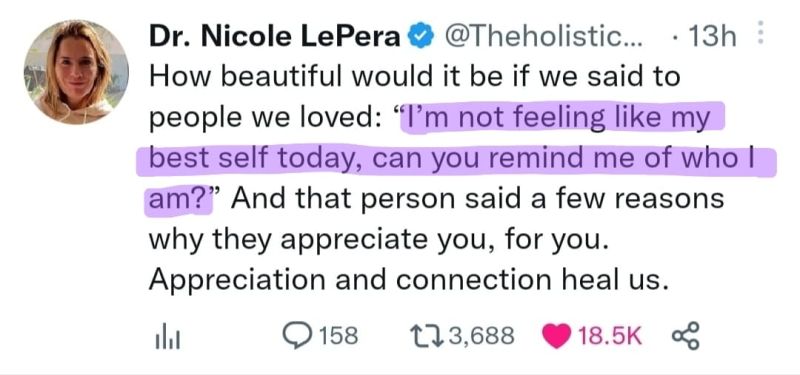Click the 158 replies count
The image size is (800, 375).
pos(339,337)
